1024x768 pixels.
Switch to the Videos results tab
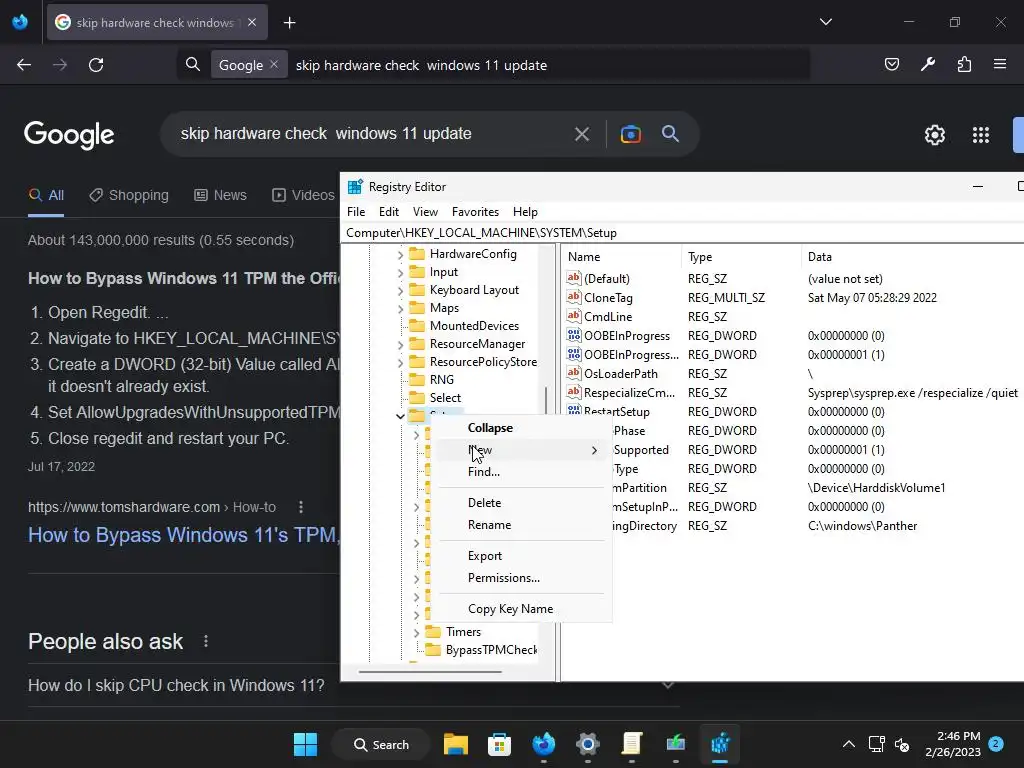(x=304, y=195)
